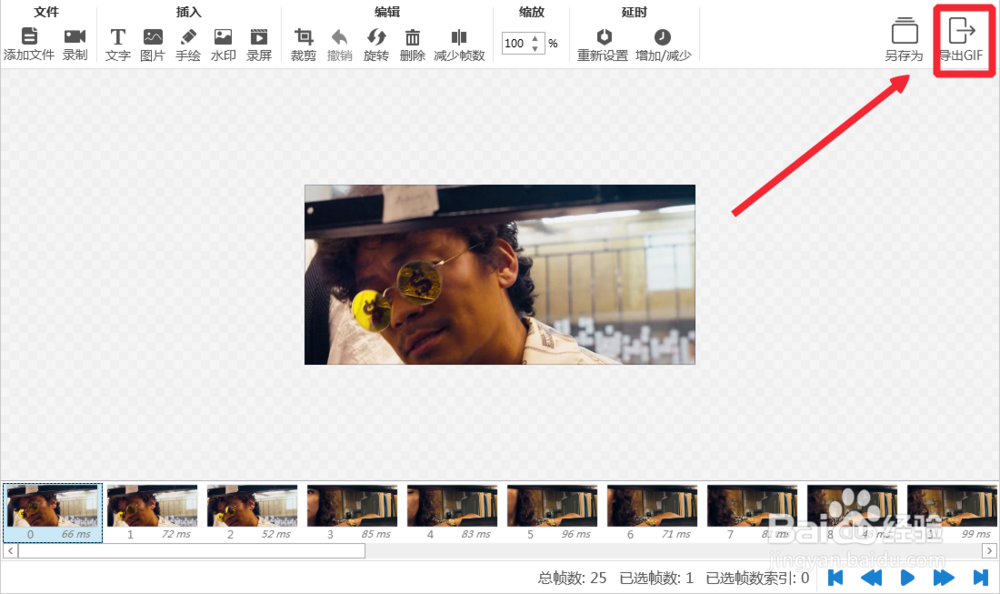The image size is (1000, 594).
Task: Click the timeline scrollbar left arrow
Action: 11,551
